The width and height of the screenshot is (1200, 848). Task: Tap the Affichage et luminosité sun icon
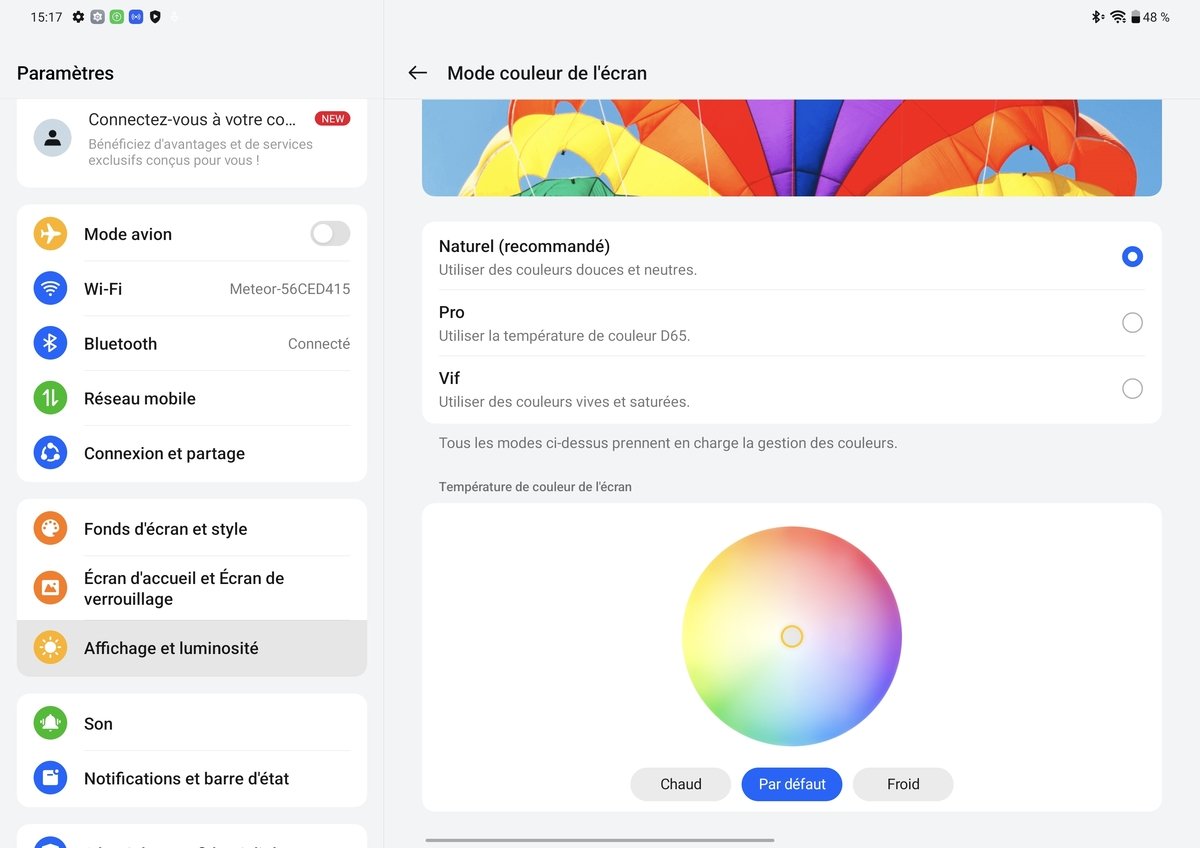tap(50, 648)
